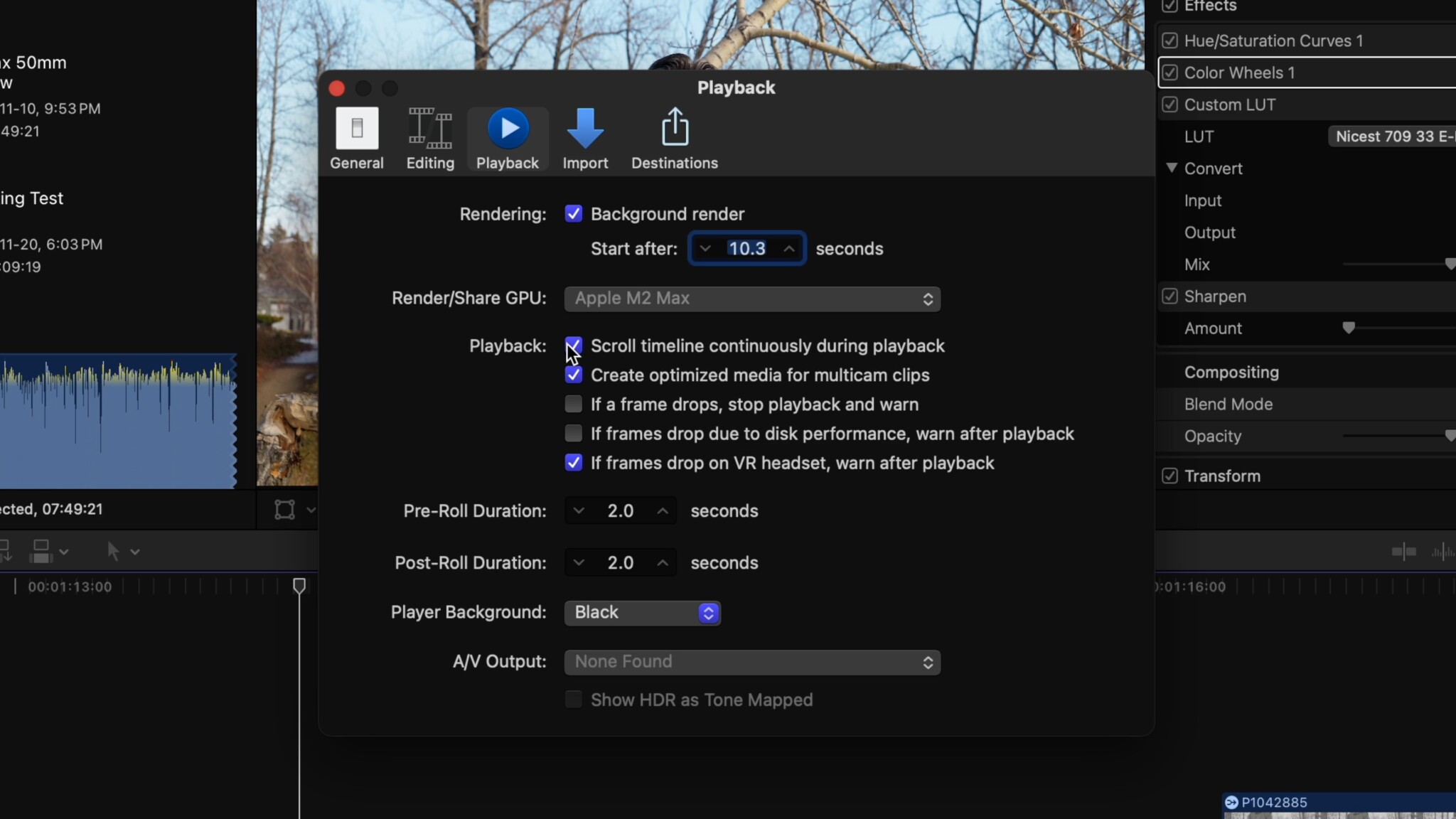Decrease the Start after seconds value

[705, 249]
